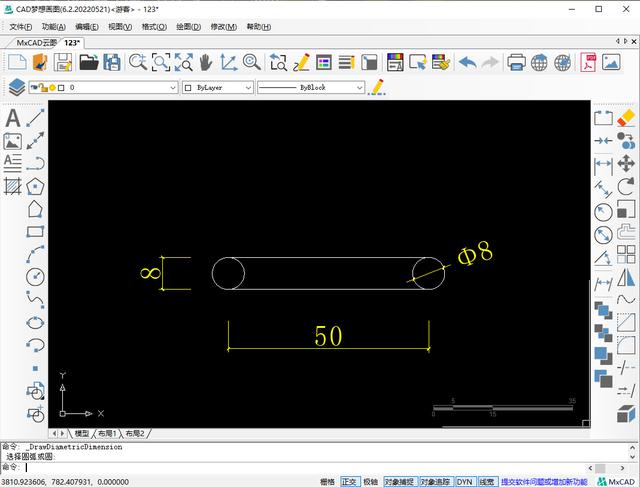The image size is (640, 487).
Task: Select the Eraser tool
Action: [x=627, y=118]
